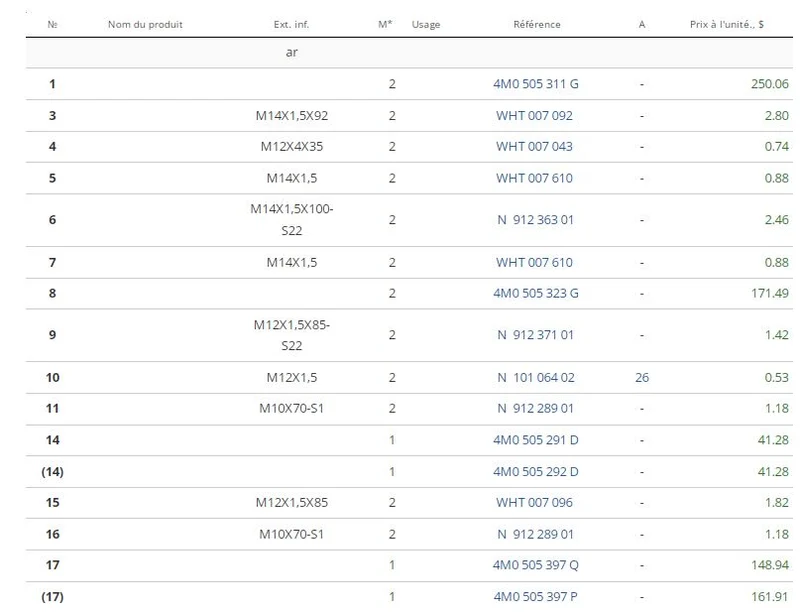Click reference WHT 007 096

pos(534,503)
